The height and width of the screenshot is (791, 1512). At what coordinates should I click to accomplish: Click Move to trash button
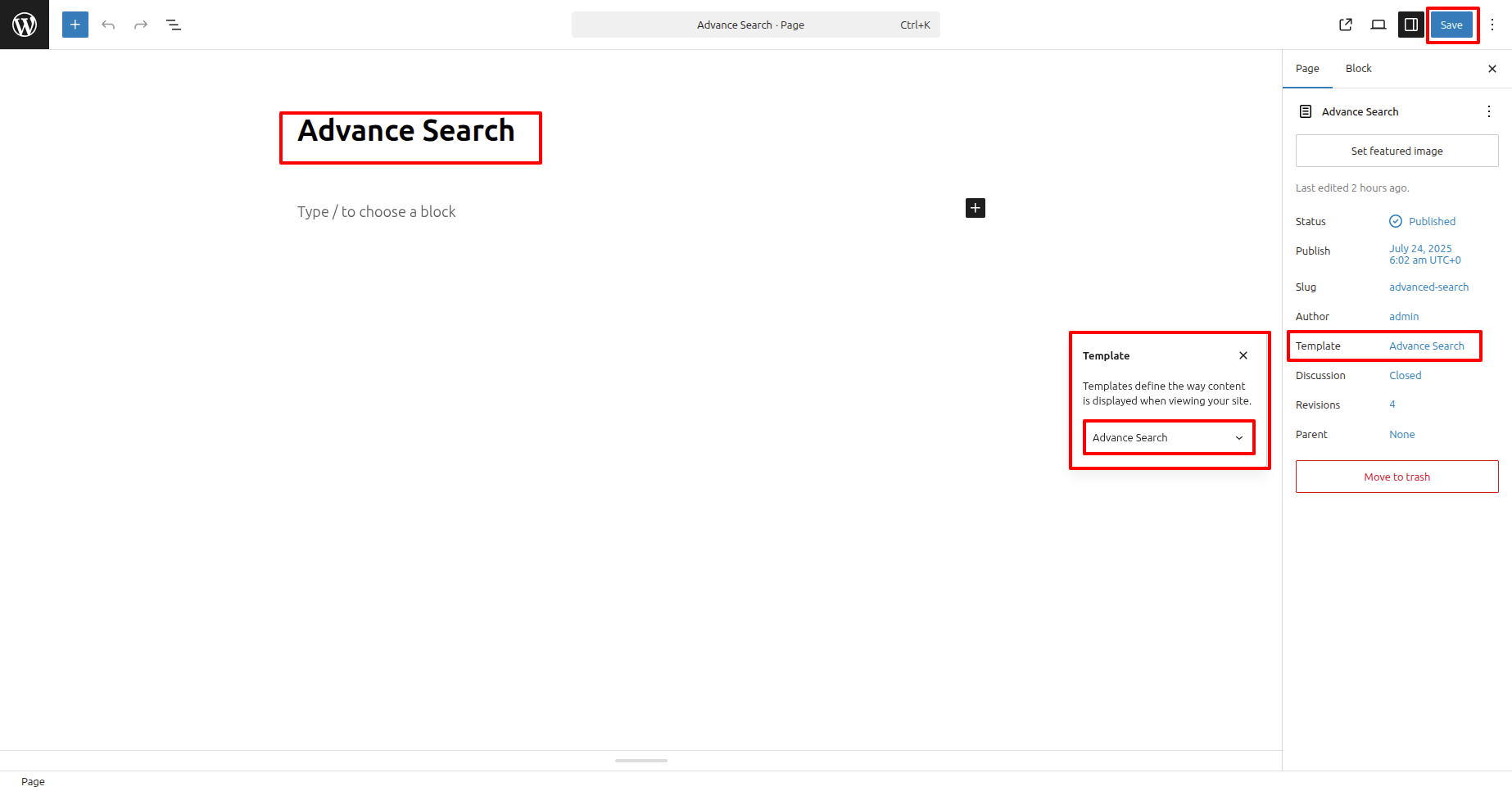[1397, 477]
